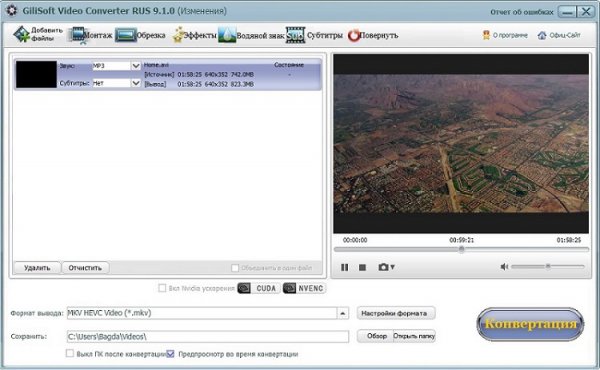This screenshot has width=600, height=370.
Task: Click the video seek bar
Action: click(x=461, y=249)
